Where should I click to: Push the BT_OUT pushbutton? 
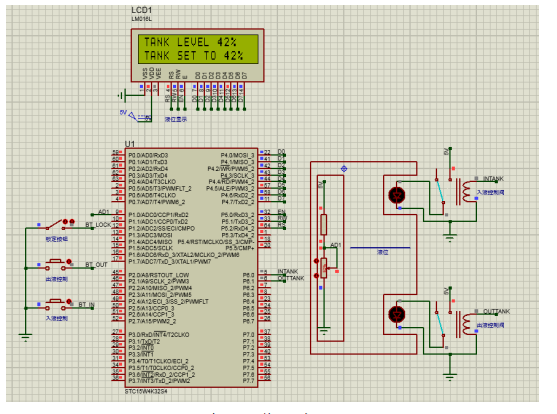point(55,265)
